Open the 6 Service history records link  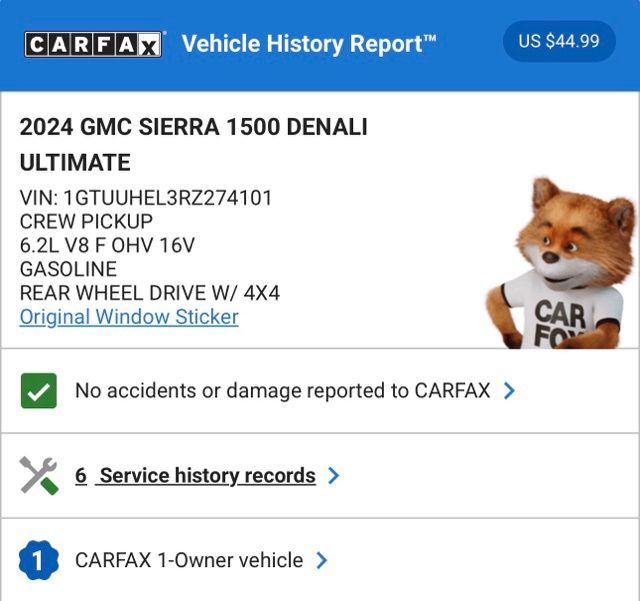pos(195,476)
